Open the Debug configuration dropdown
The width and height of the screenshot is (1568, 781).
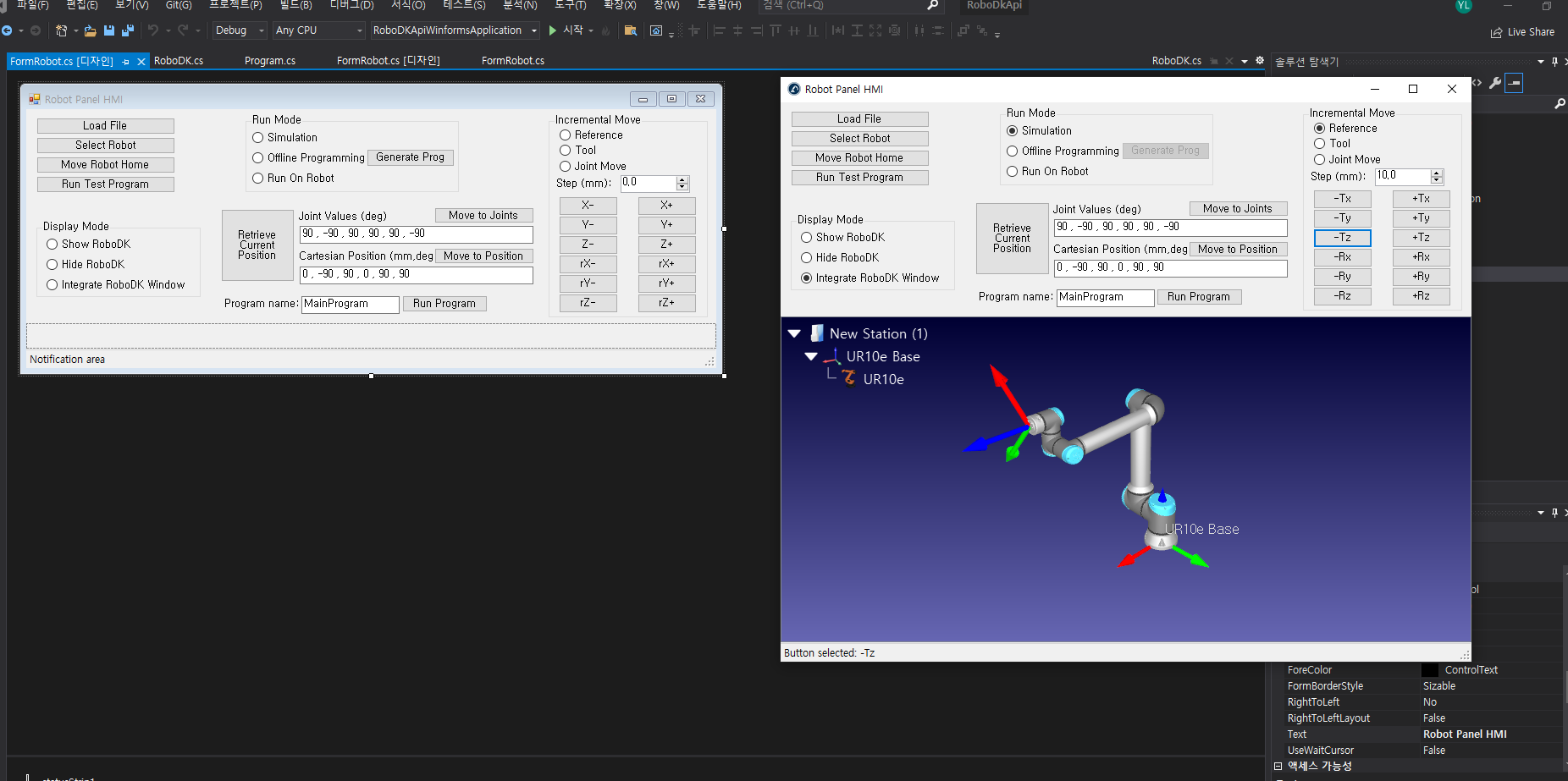[x=240, y=30]
